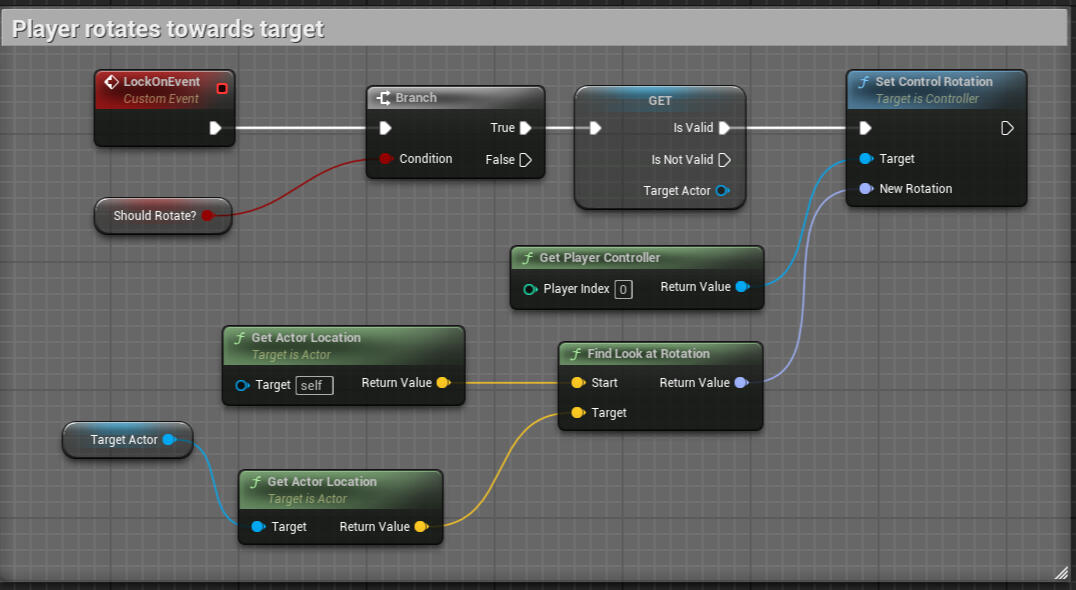Click the Target Actor variable output pin
The height and width of the screenshot is (590, 1076).
[169, 440]
